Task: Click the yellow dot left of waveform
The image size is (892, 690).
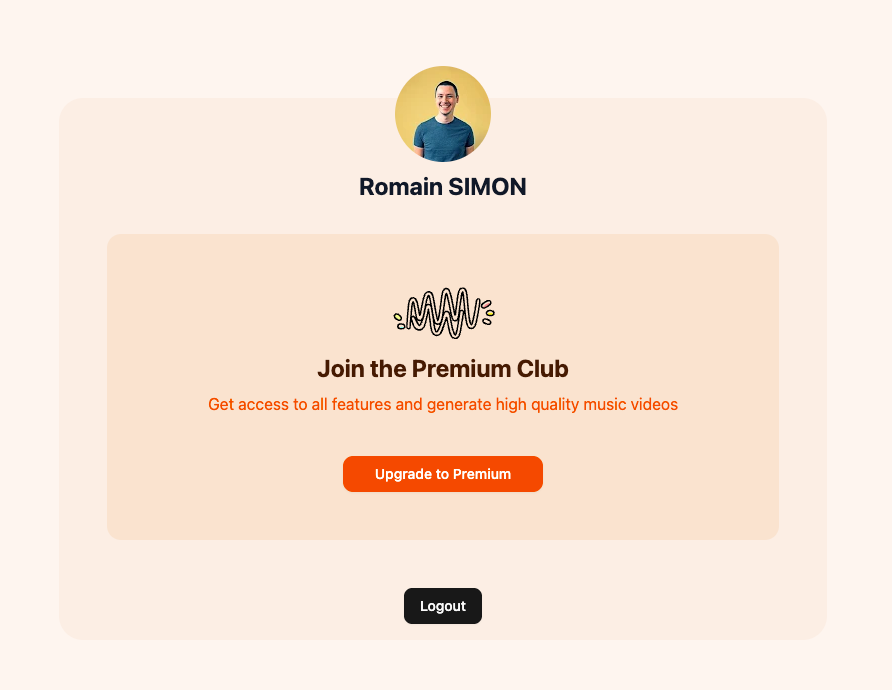Action: 398,317
